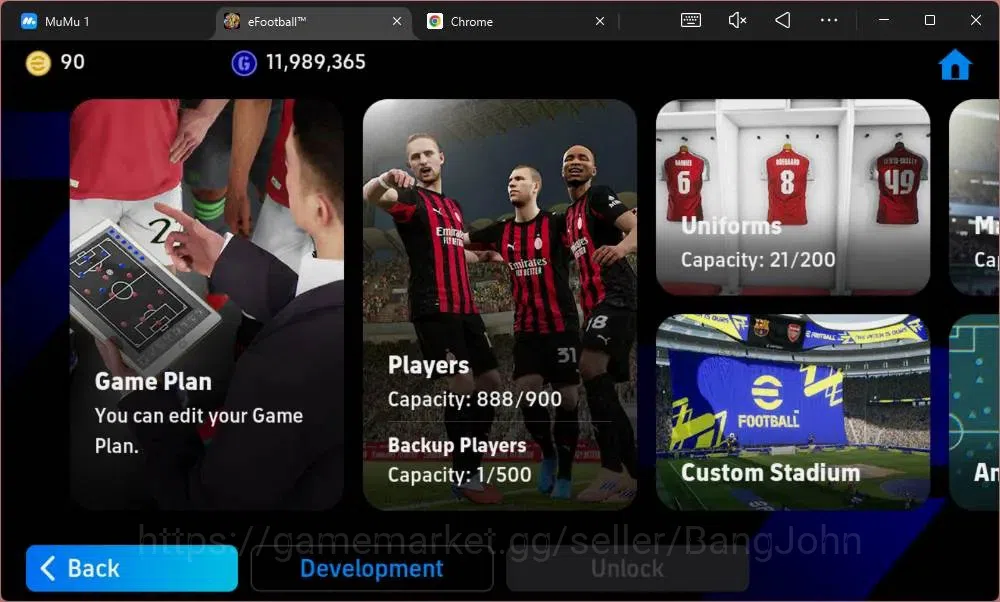Open the Uniforms card
This screenshot has width=1000, height=602.
[x=793, y=197]
